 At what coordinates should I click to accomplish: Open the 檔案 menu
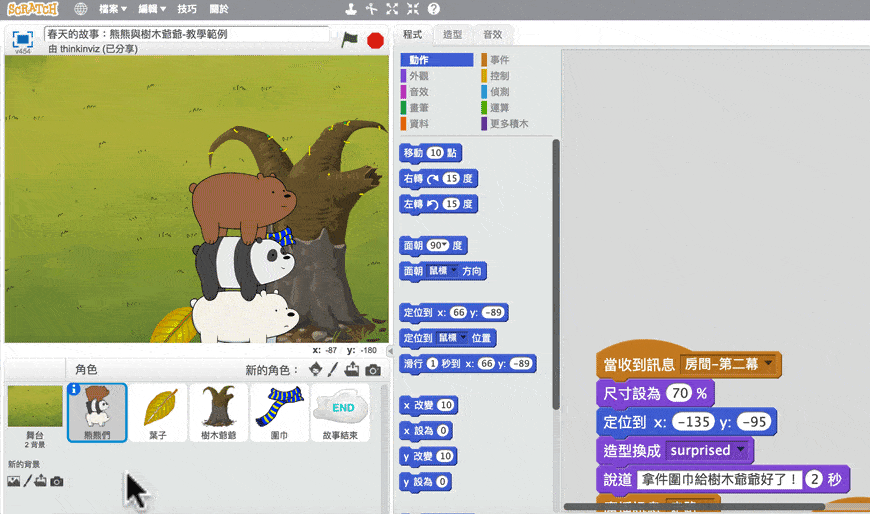pyautogui.click(x=113, y=9)
